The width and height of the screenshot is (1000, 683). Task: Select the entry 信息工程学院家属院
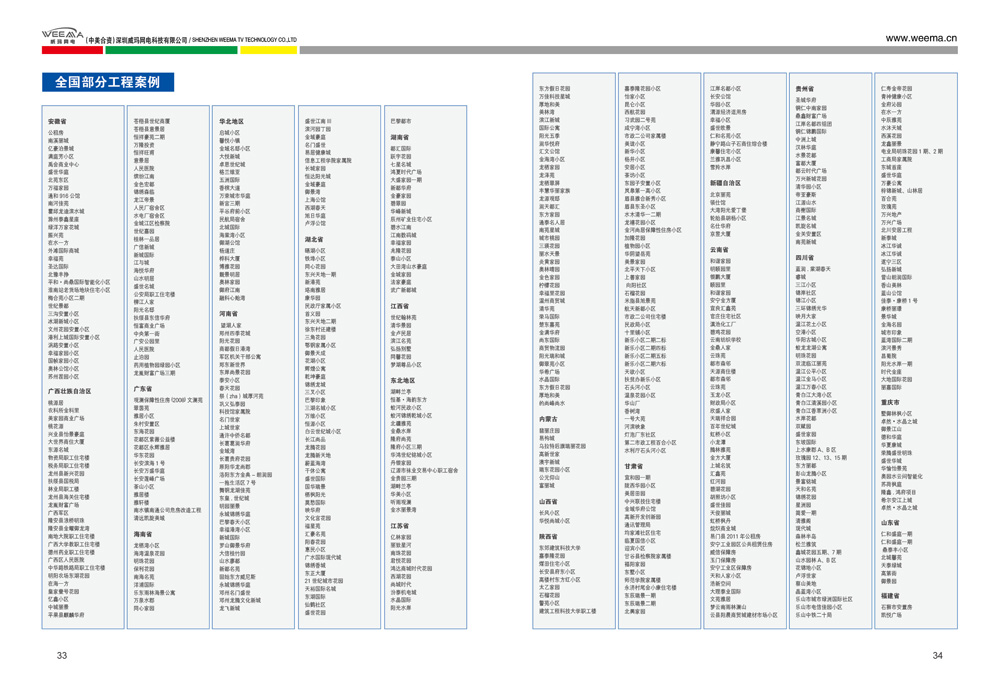pyautogui.click(x=328, y=161)
